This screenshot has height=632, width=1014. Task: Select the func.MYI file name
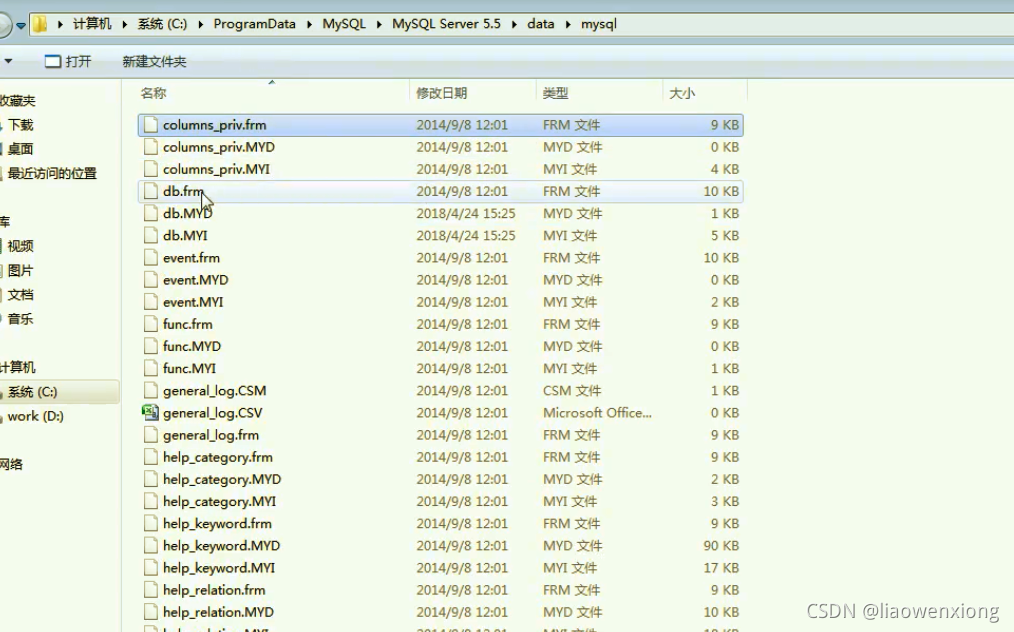coord(189,368)
